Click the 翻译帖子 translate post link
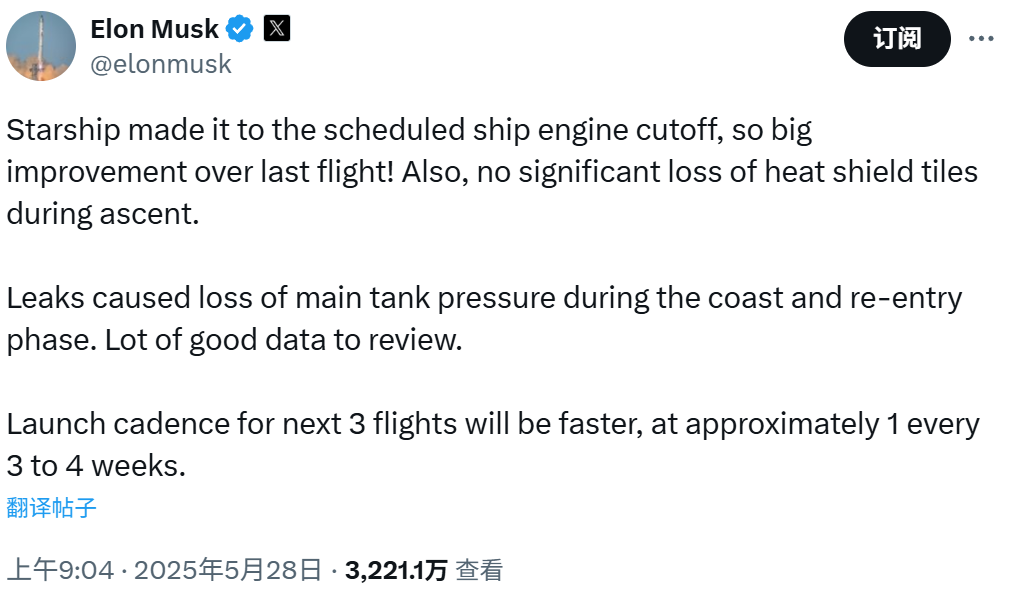Image resolution: width=1012 pixels, height=609 pixels. click(x=52, y=507)
